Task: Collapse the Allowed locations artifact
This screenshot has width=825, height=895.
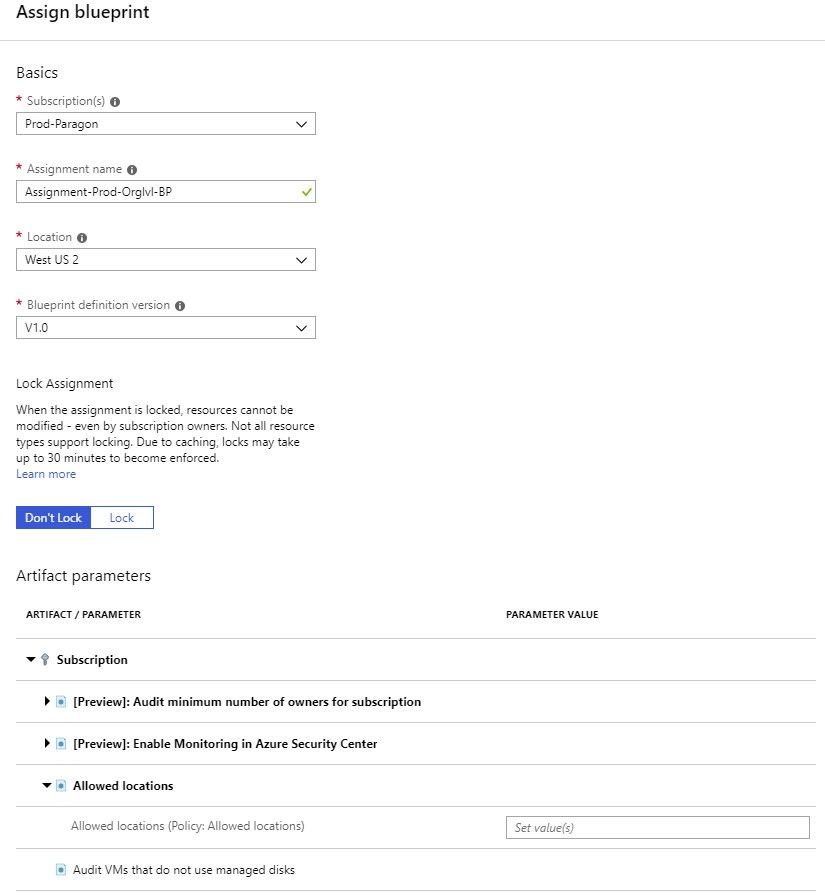Action: [47, 785]
